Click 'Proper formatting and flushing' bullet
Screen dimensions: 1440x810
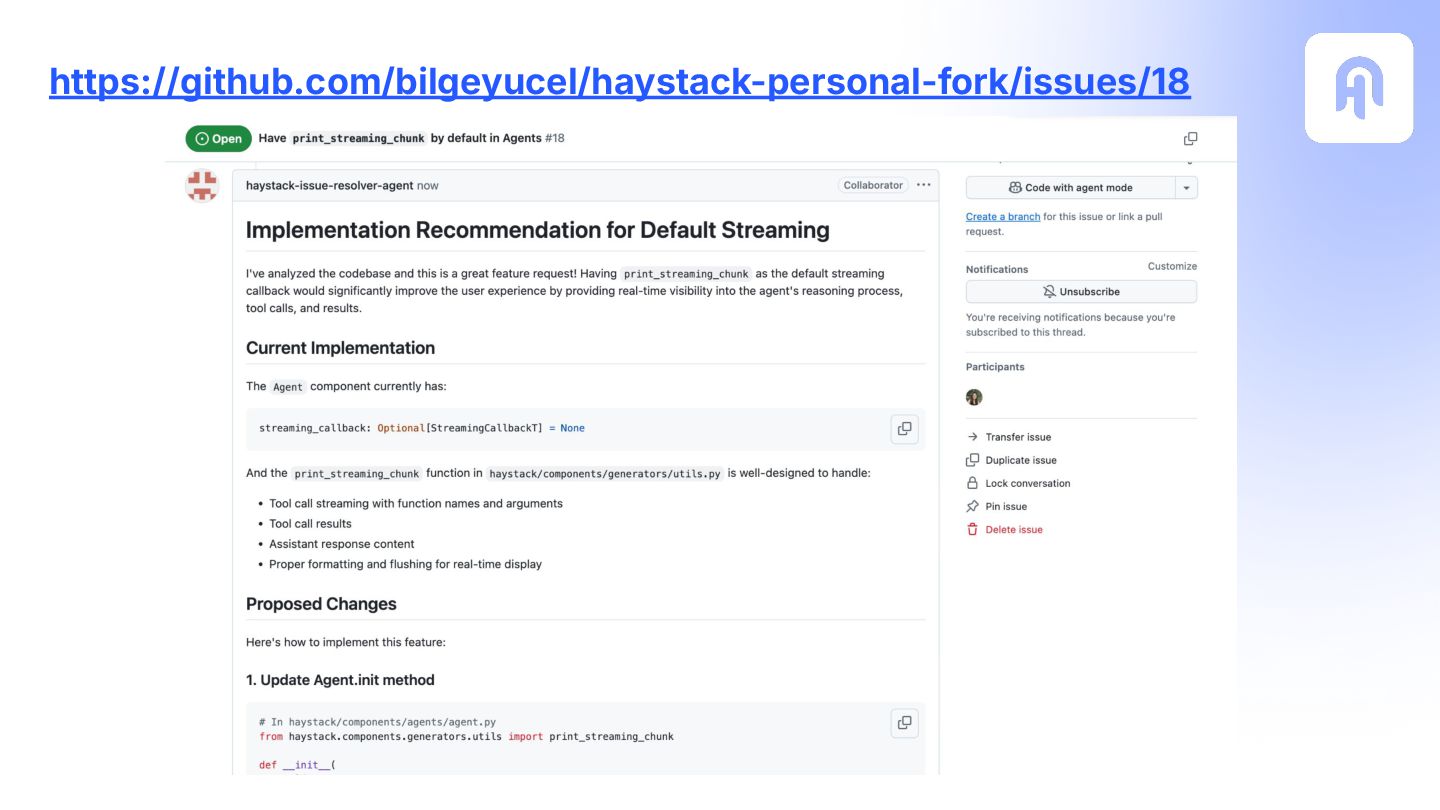[405, 564]
